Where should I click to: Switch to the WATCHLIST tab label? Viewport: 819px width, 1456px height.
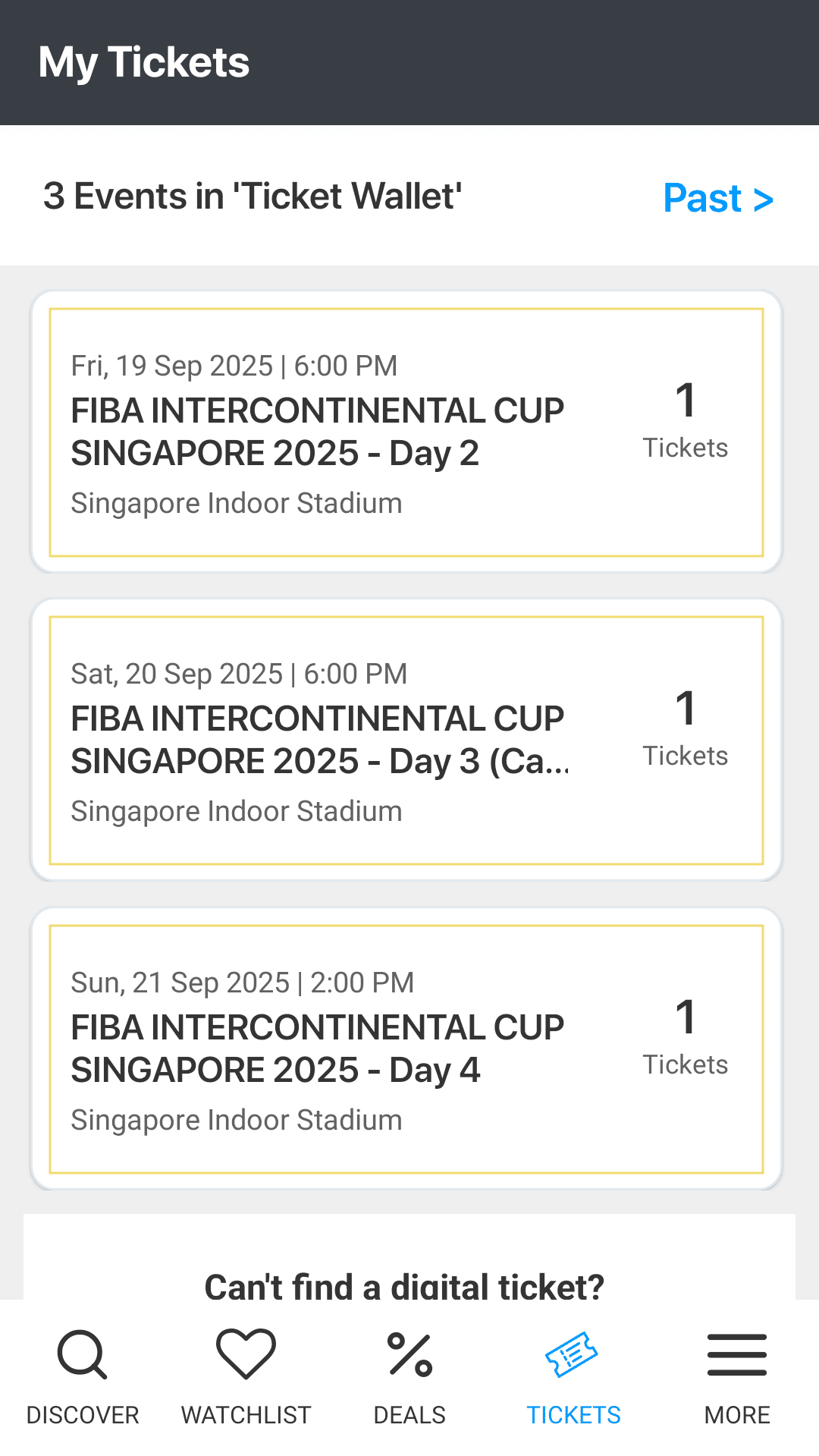(x=246, y=1415)
